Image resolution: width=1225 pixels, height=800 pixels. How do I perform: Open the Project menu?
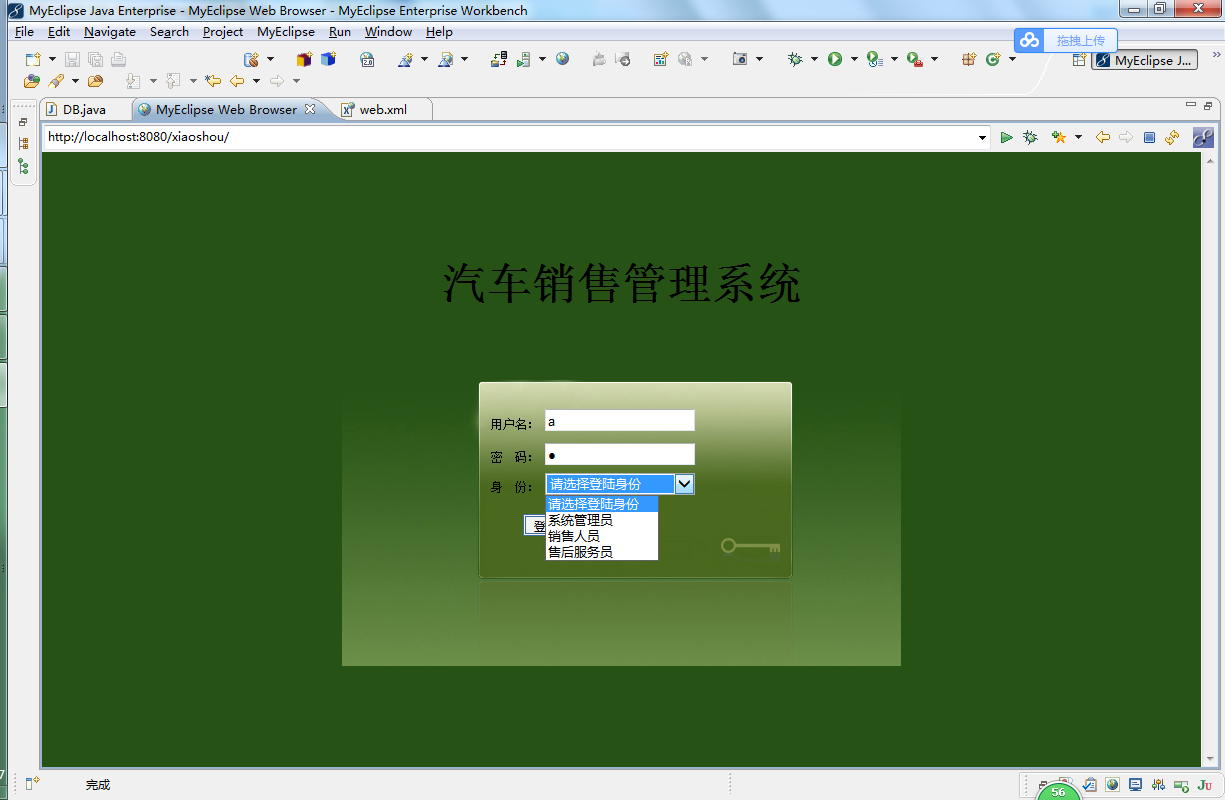coord(223,32)
